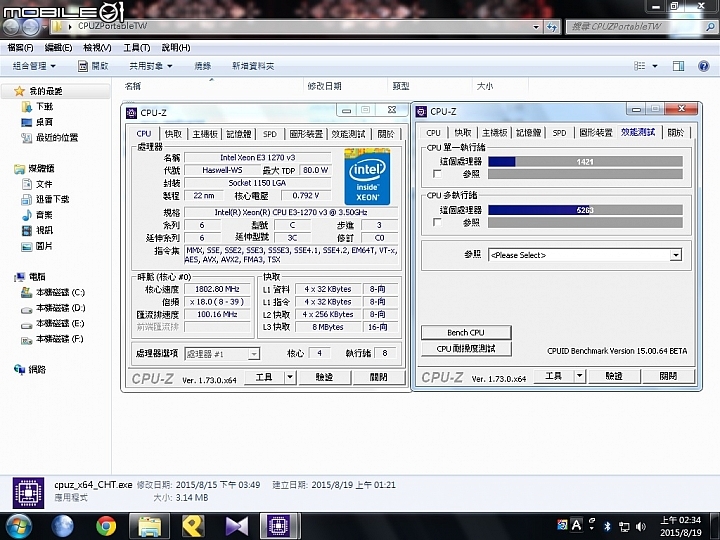Open the Help menu in Explorer
This screenshot has height=540, width=720.
click(x=176, y=47)
